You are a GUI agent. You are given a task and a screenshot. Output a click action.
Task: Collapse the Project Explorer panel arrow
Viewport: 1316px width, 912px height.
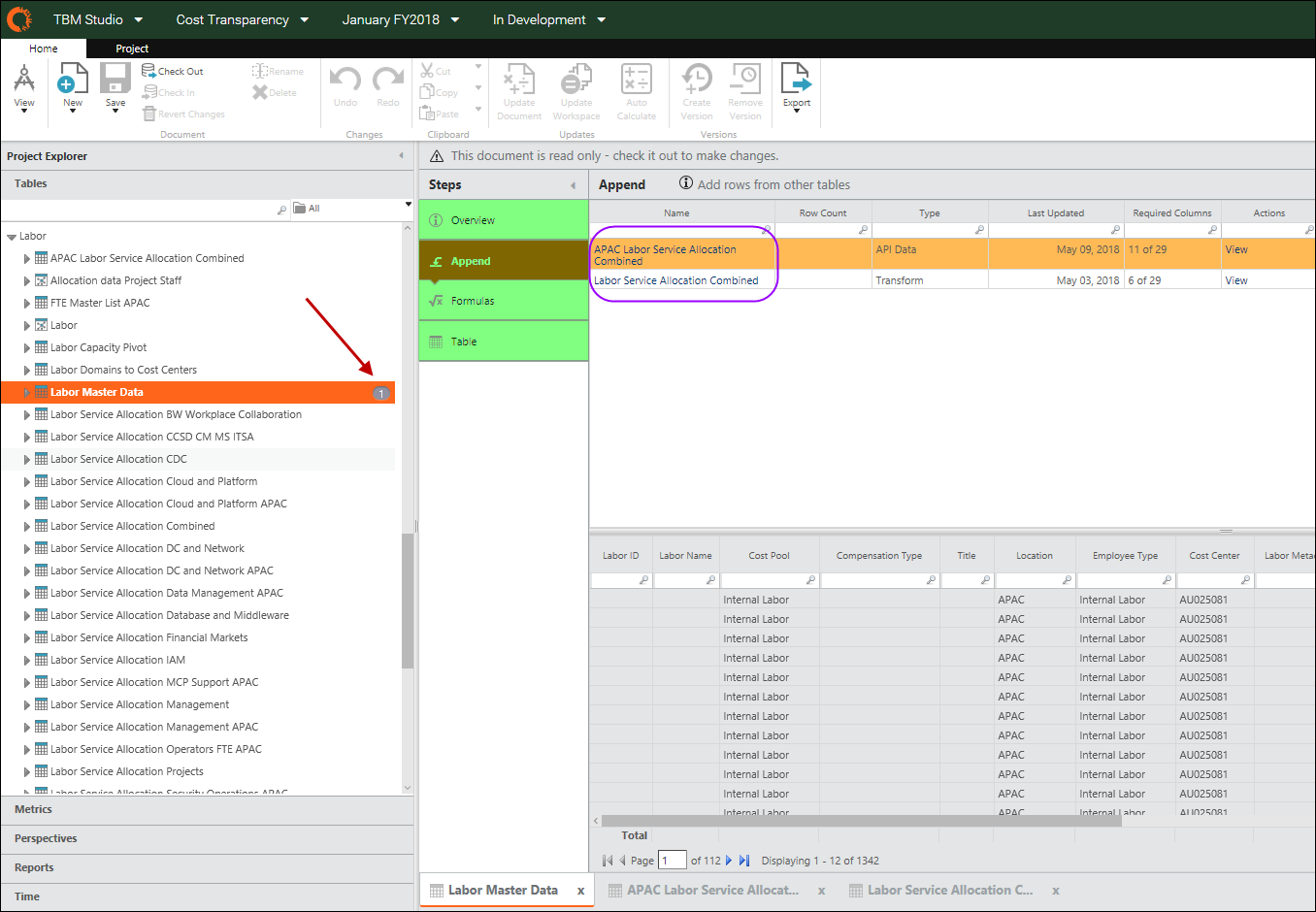(x=401, y=156)
